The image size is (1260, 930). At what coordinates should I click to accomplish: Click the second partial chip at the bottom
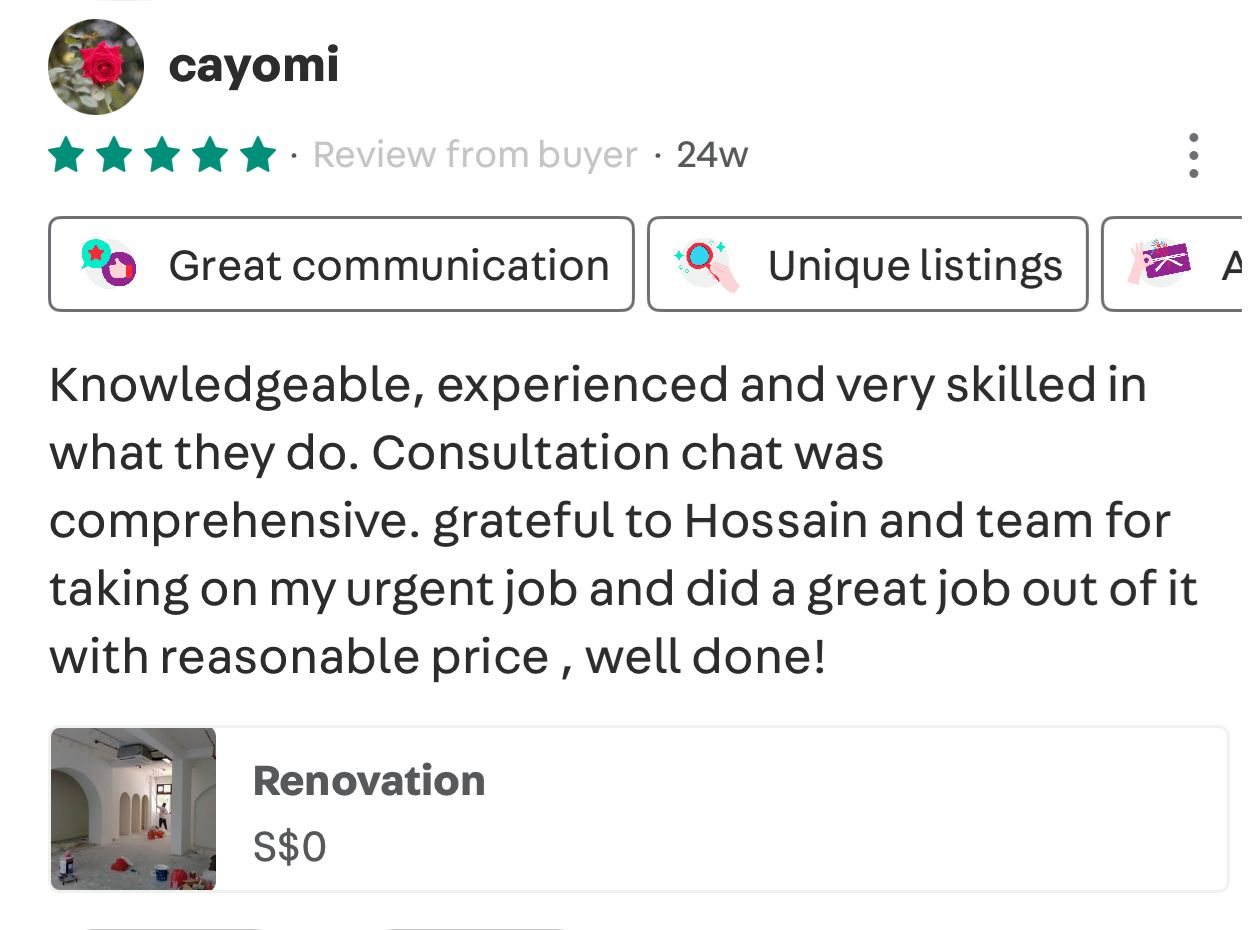point(476,925)
